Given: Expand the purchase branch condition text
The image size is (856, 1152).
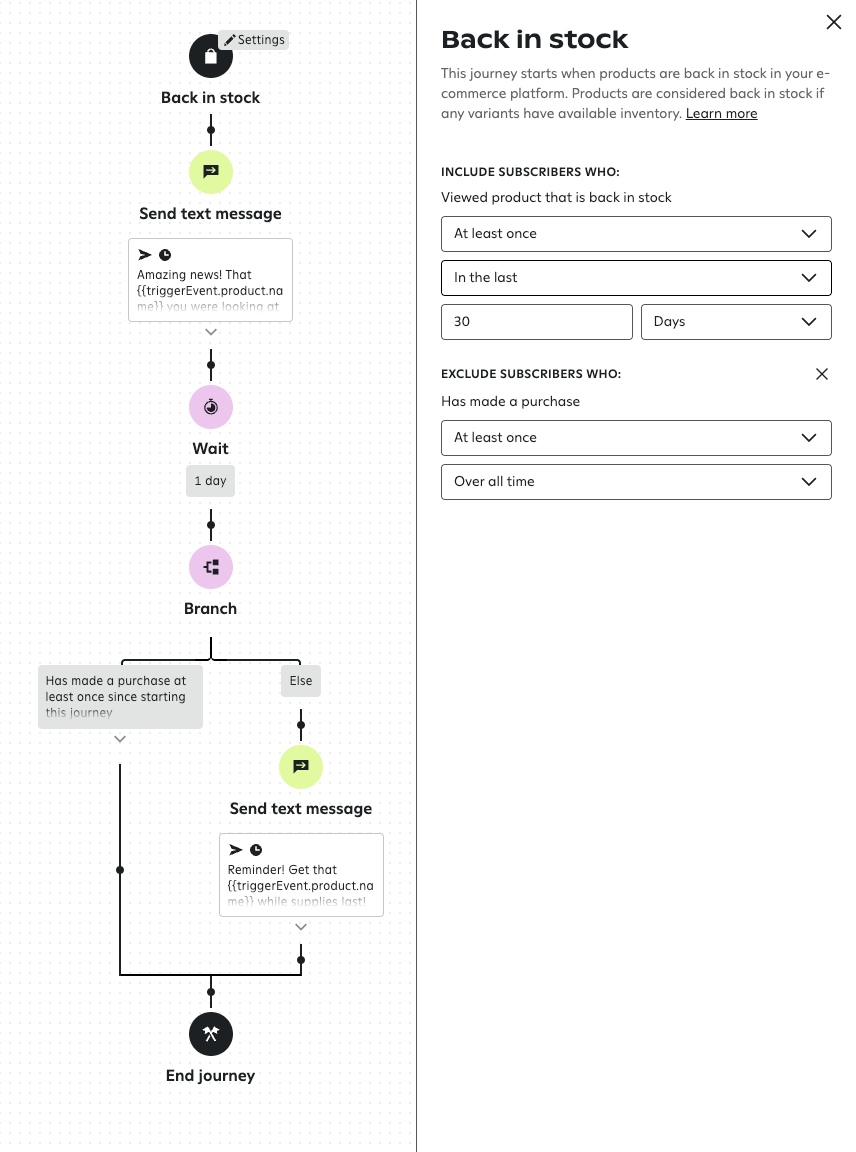Looking at the screenshot, I should pos(120,739).
